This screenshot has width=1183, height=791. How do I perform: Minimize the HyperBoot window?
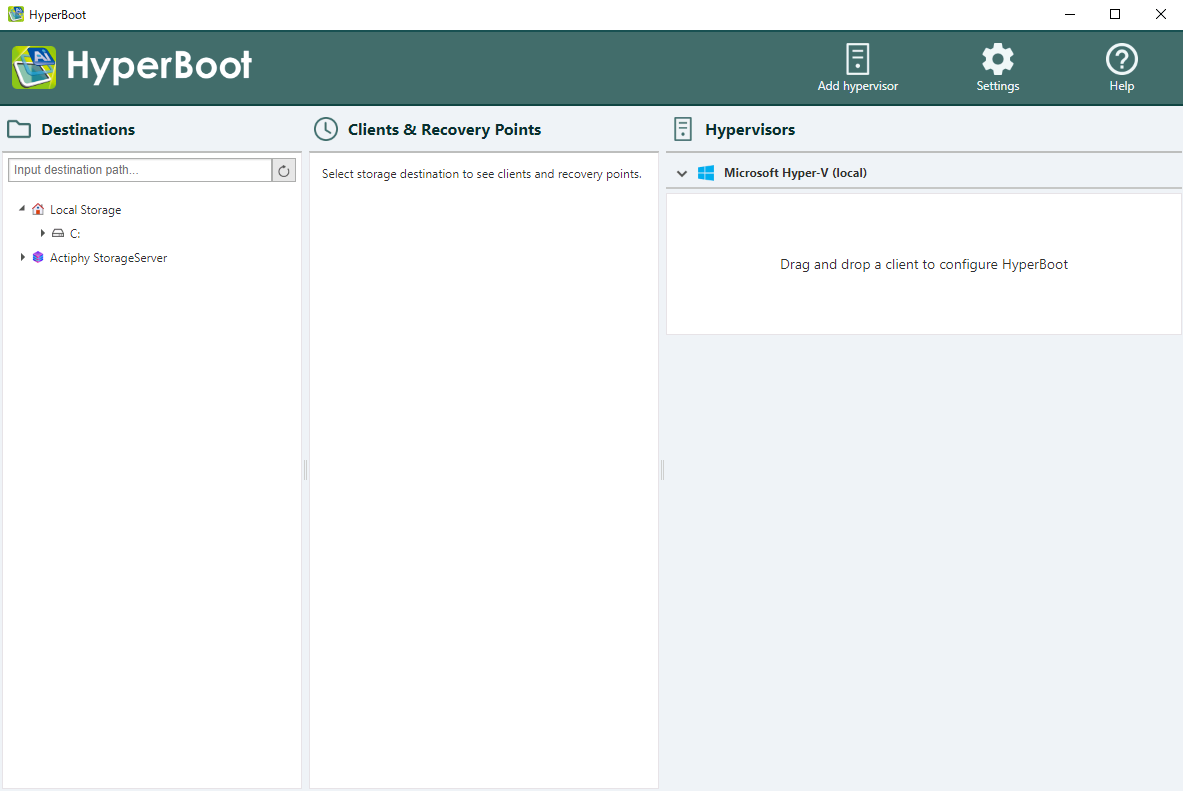1070,14
